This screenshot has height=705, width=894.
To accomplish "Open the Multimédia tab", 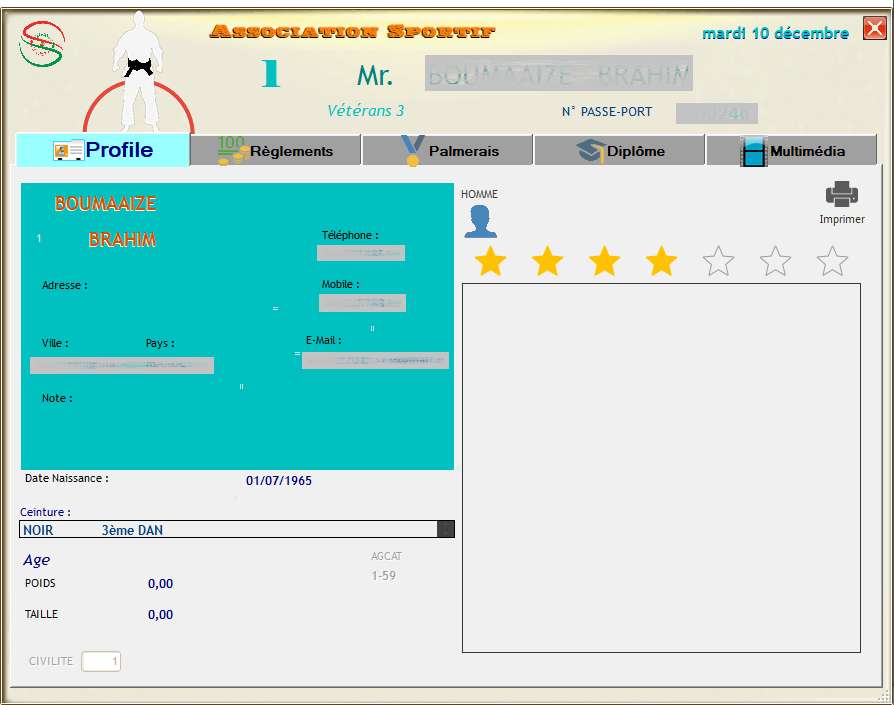I will (x=792, y=151).
